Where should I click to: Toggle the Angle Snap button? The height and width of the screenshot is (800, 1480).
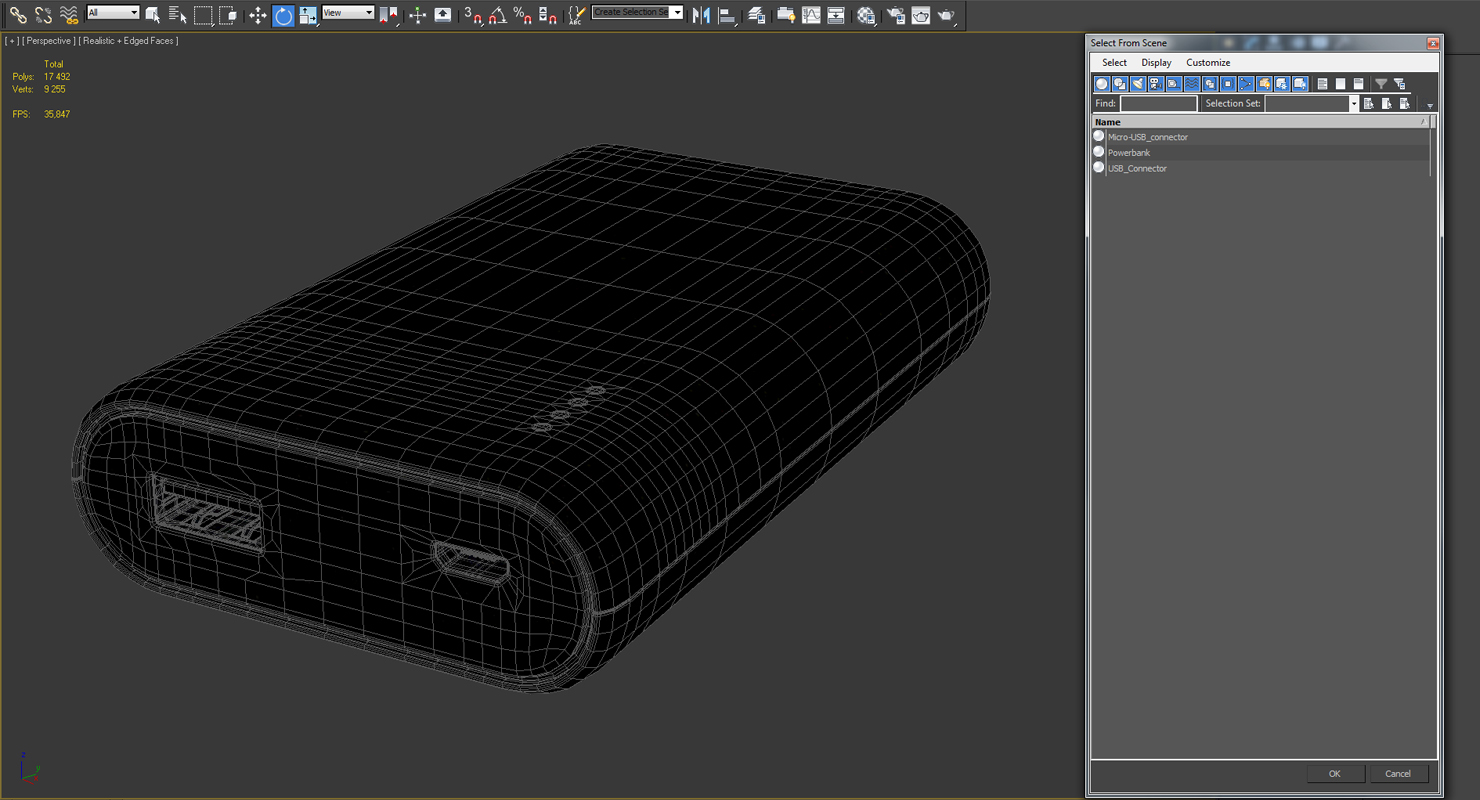(x=498, y=15)
